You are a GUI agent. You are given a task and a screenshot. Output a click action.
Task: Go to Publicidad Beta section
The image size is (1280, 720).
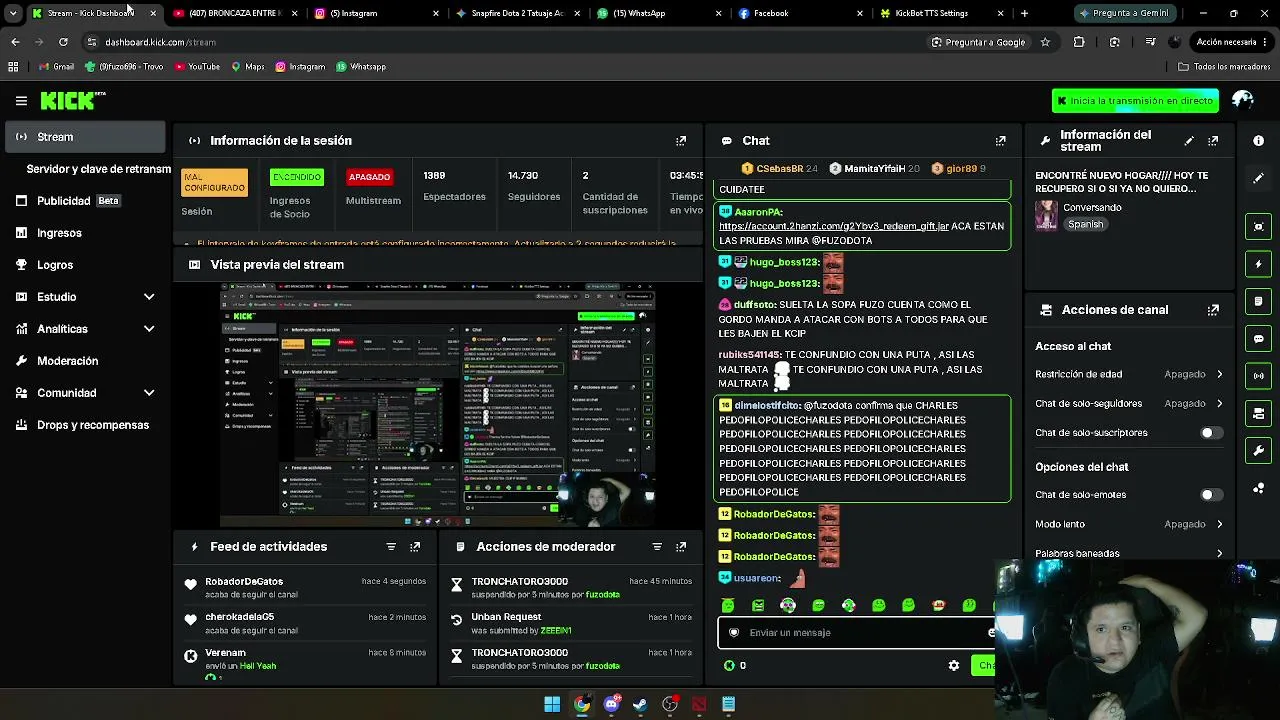coord(85,201)
